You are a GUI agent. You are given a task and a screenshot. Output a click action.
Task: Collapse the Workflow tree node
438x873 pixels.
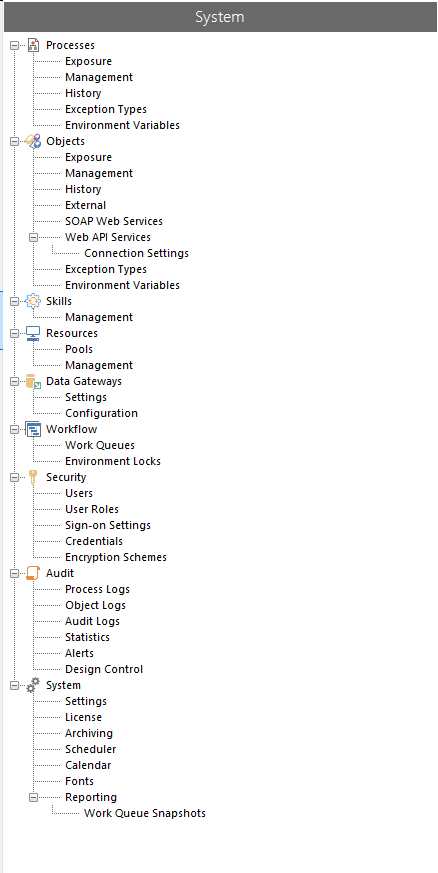(x=14, y=429)
